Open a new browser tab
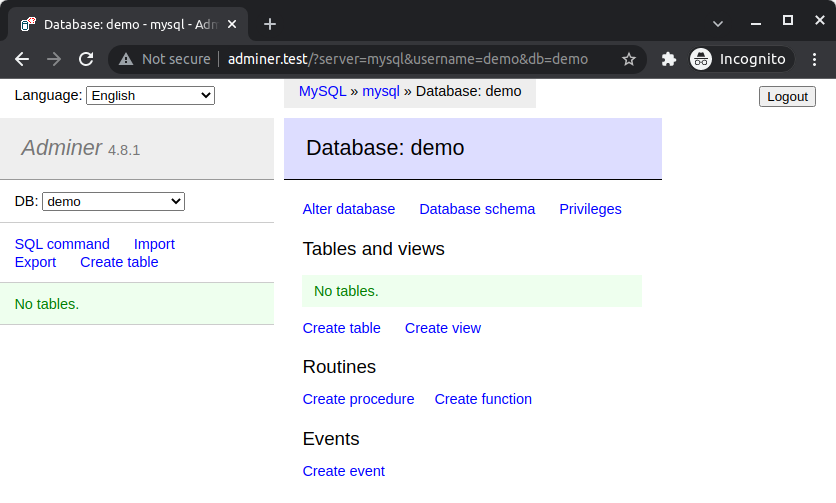Screen dimensions: 836x503 [270, 24]
